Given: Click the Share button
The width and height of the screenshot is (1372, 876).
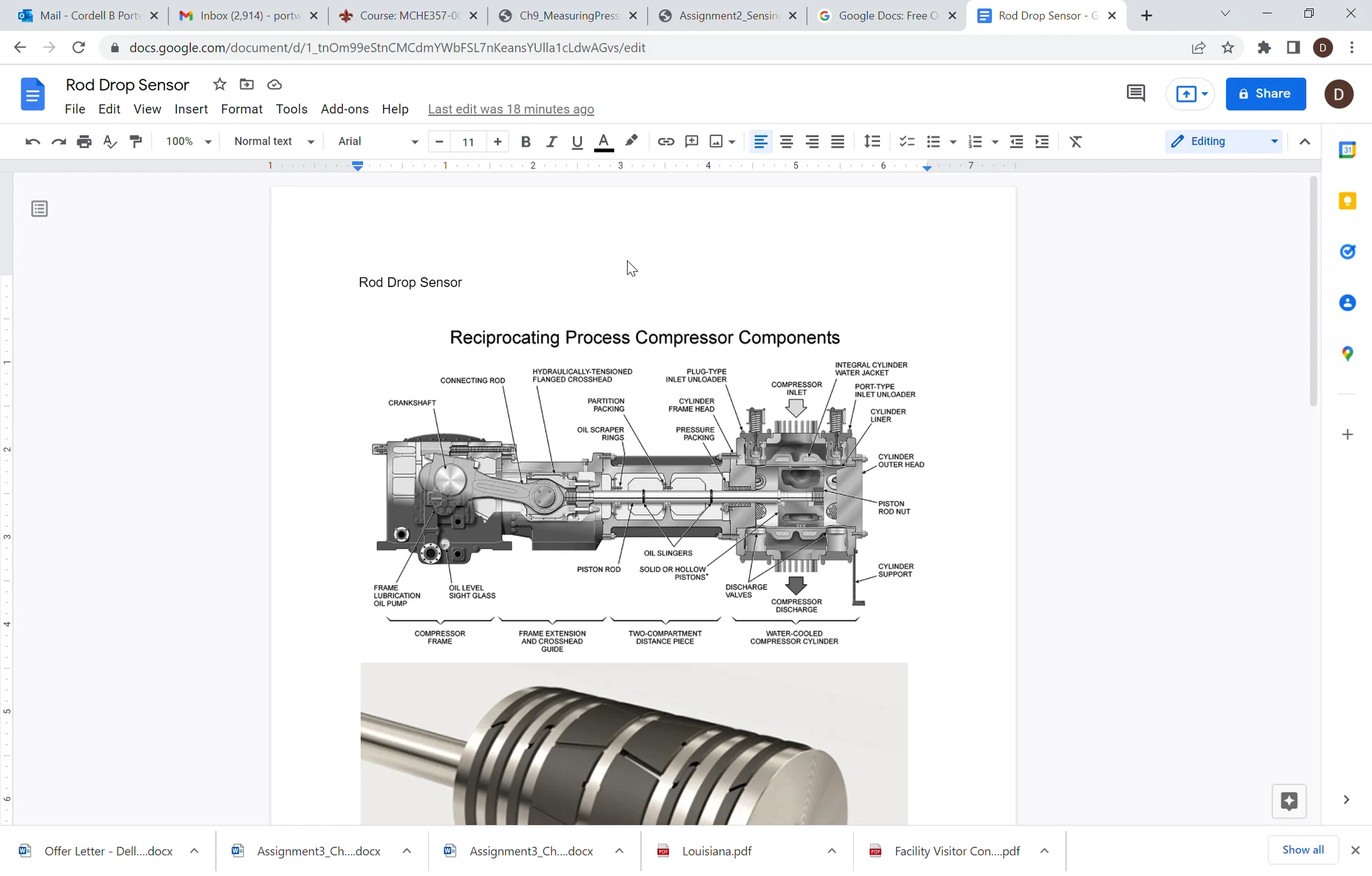Looking at the screenshot, I should 1266,94.
